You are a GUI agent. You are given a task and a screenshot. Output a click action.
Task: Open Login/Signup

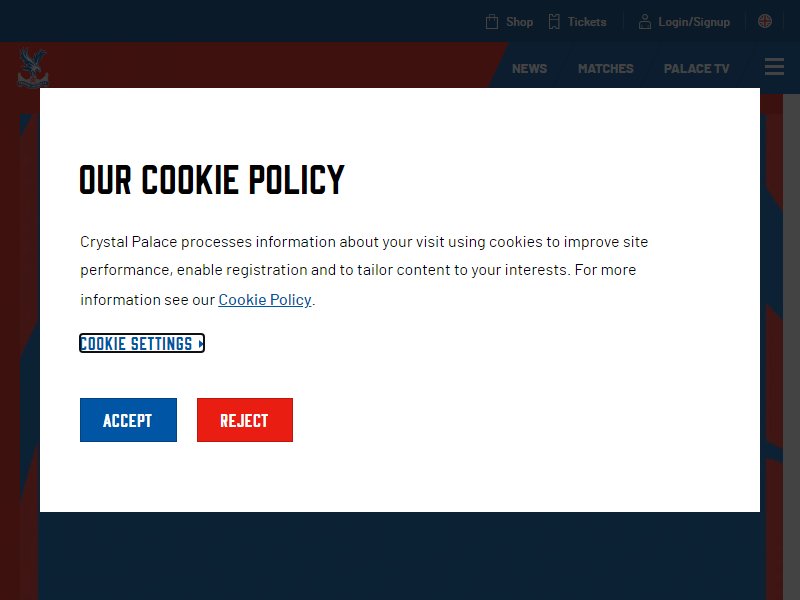[694, 22]
